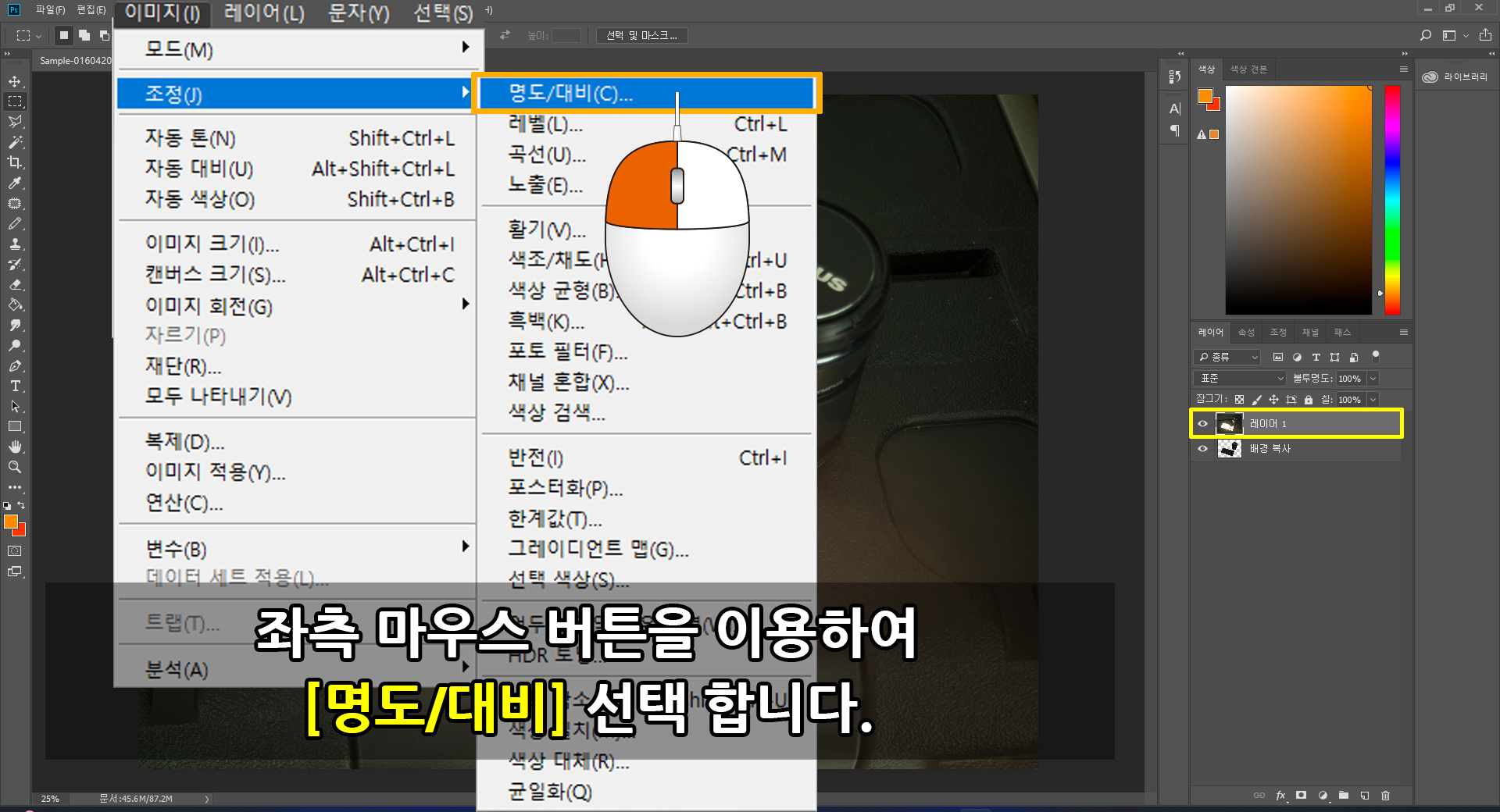The image size is (1500, 812).
Task: Select the Rectangular Marquee tool in toolbox
Action: tap(15, 101)
